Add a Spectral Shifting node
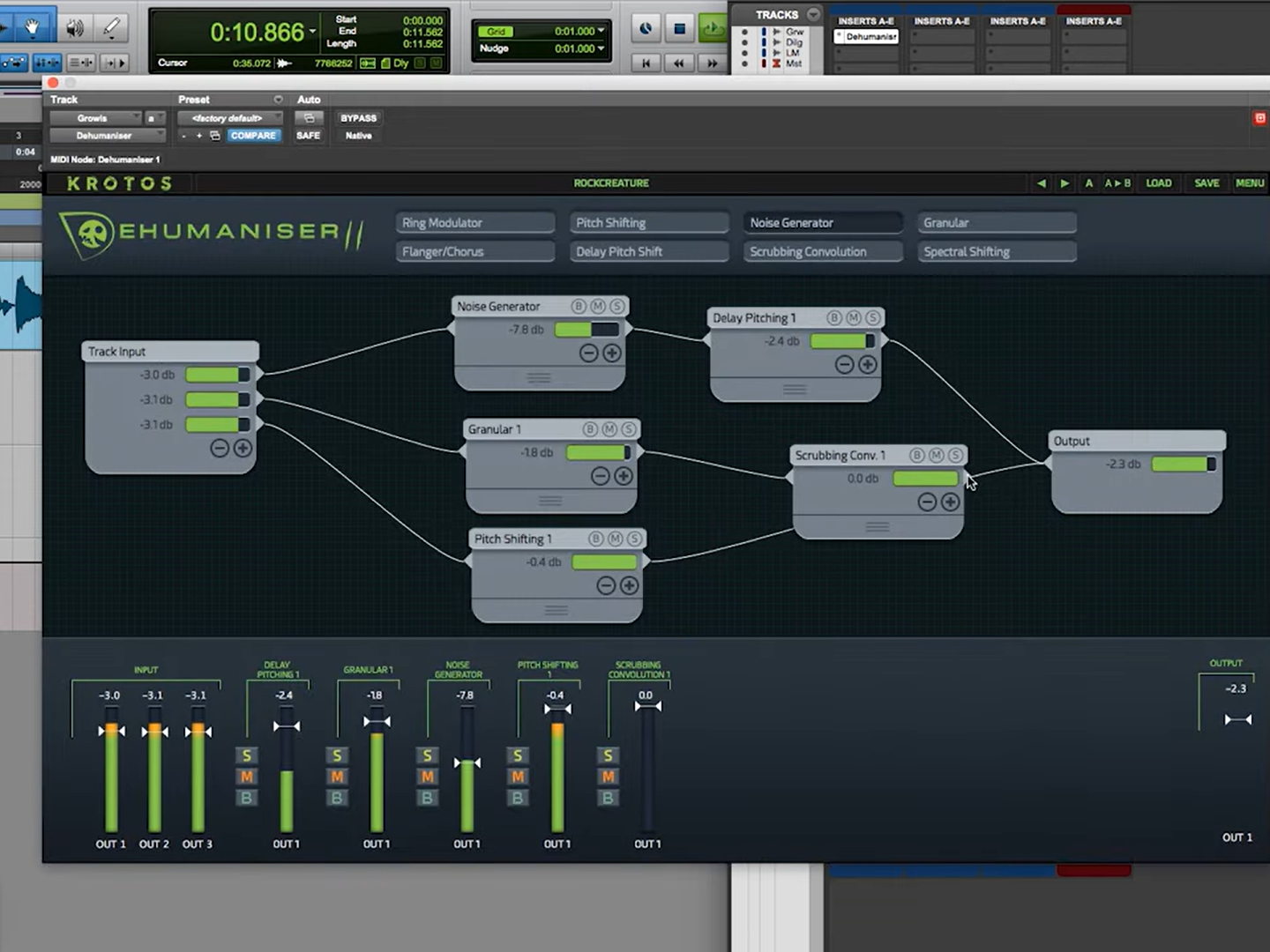 point(997,252)
